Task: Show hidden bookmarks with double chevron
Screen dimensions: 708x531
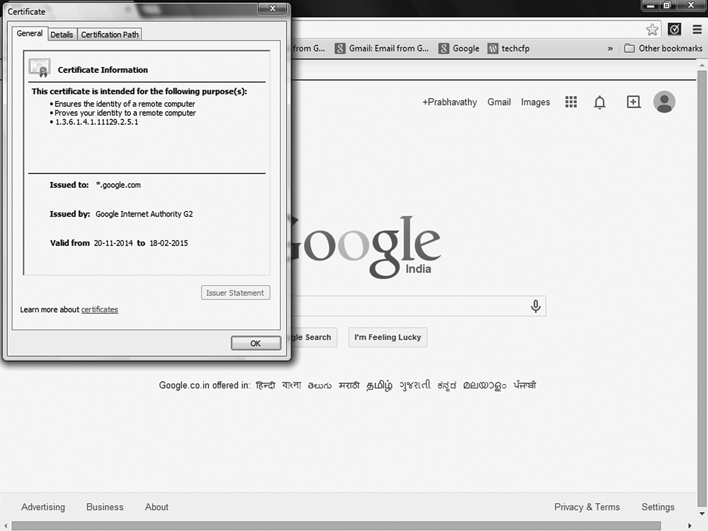Action: [610, 48]
